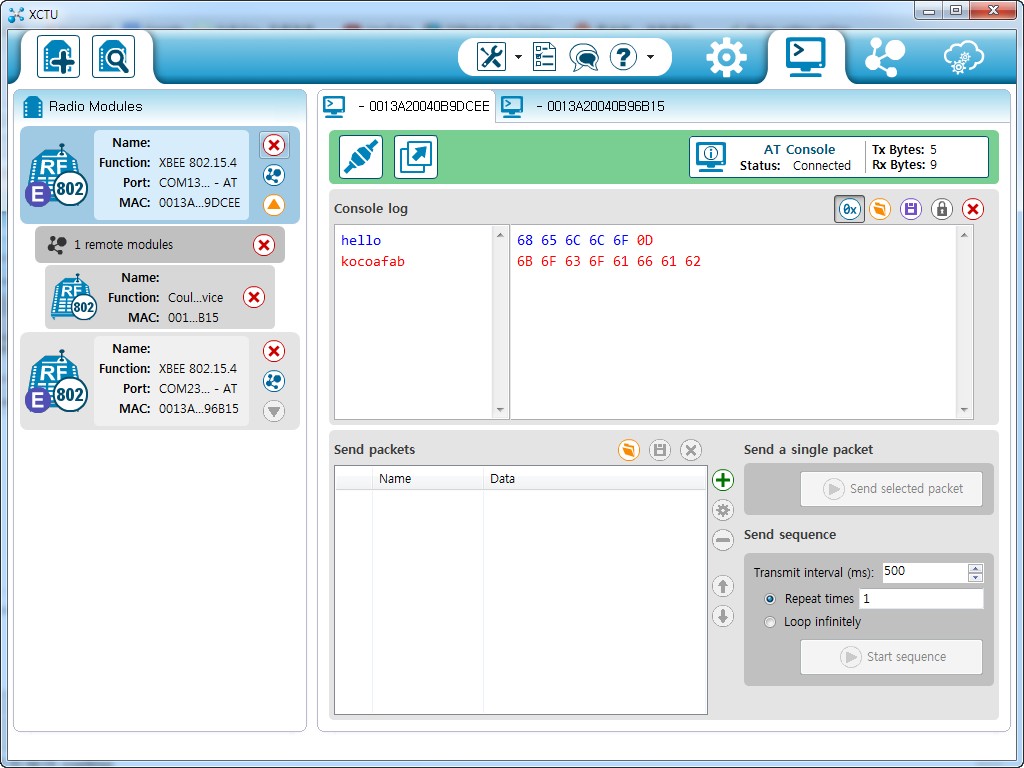Clear the console log

[x=972, y=209]
